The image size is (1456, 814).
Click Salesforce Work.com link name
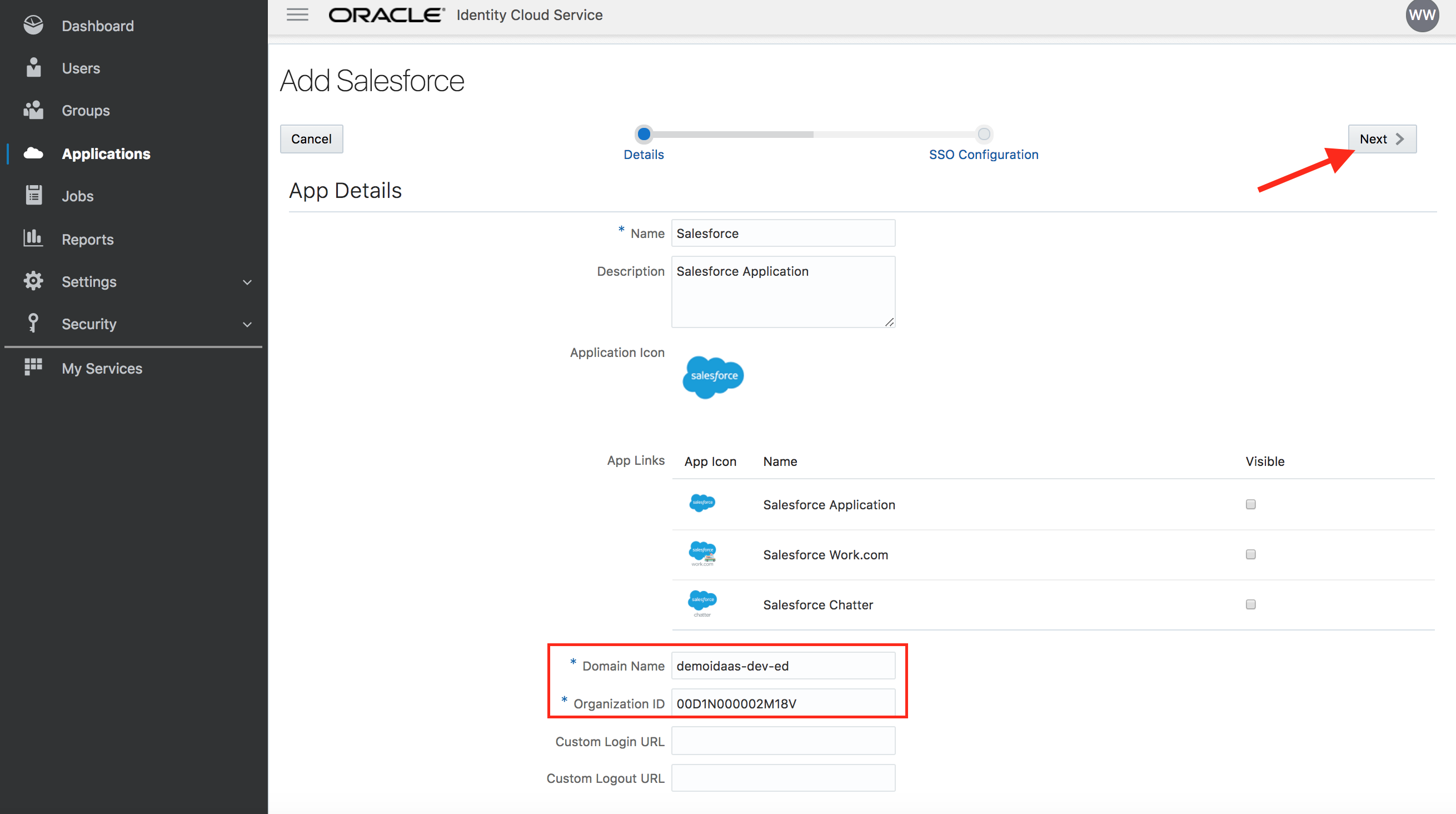pos(825,555)
